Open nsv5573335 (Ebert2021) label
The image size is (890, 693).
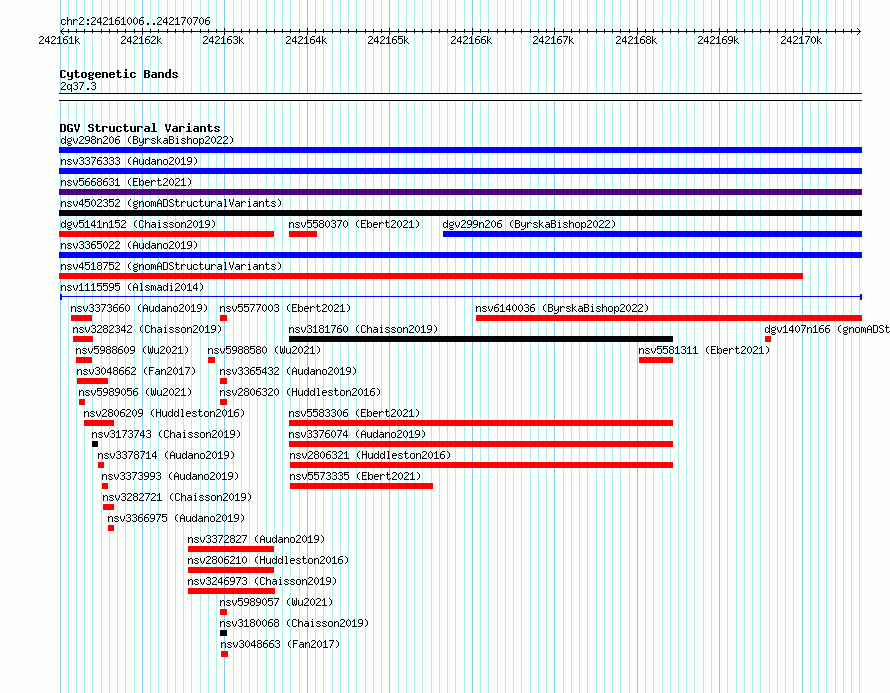pos(355,476)
